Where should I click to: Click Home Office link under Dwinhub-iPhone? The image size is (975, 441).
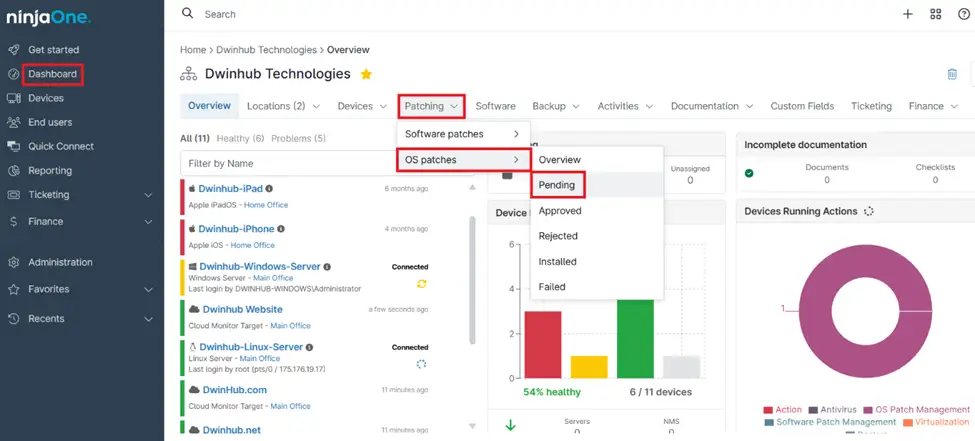pos(252,245)
